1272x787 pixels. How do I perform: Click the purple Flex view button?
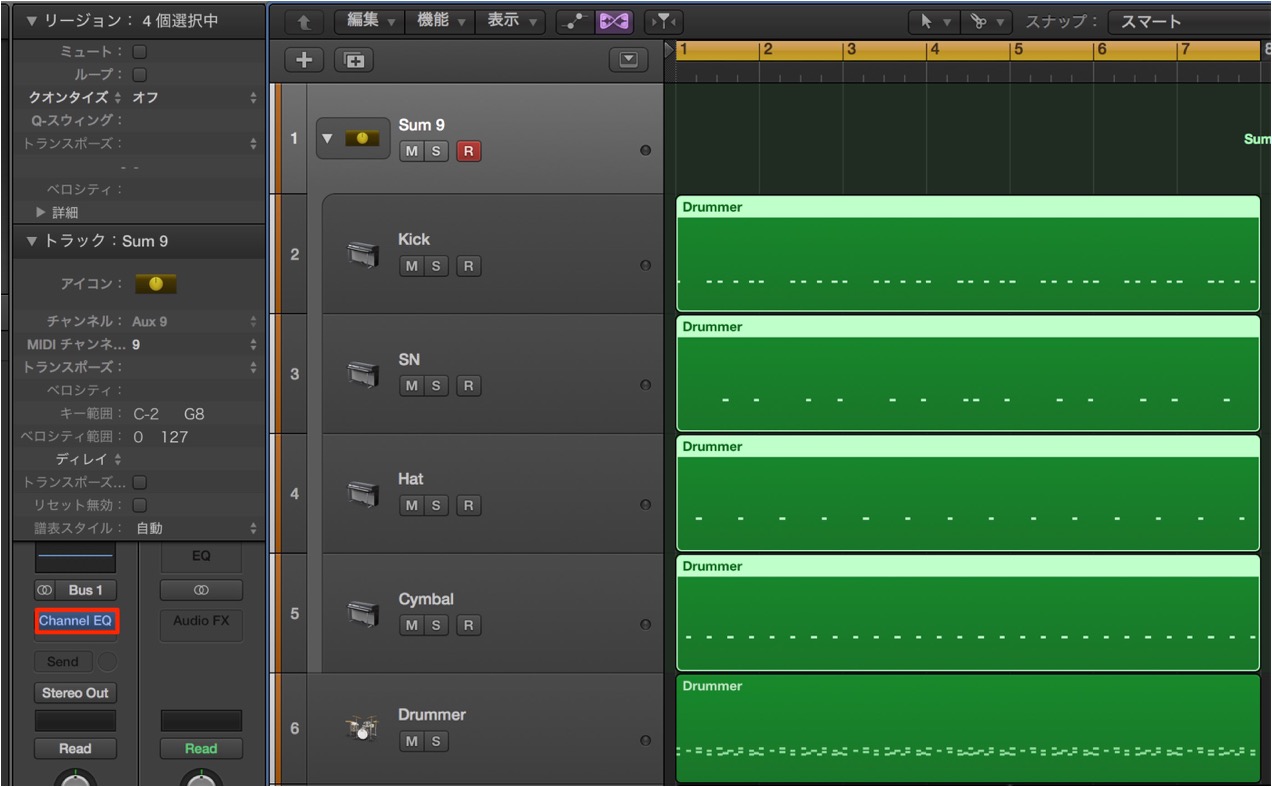point(611,22)
